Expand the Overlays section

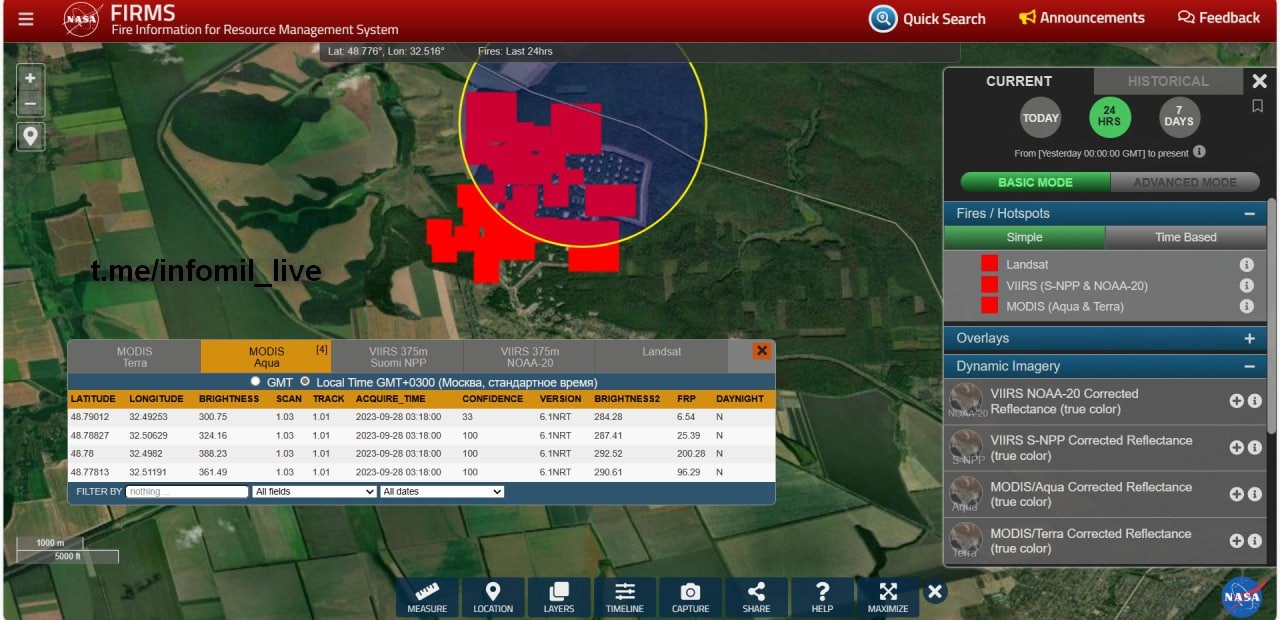pos(1249,339)
